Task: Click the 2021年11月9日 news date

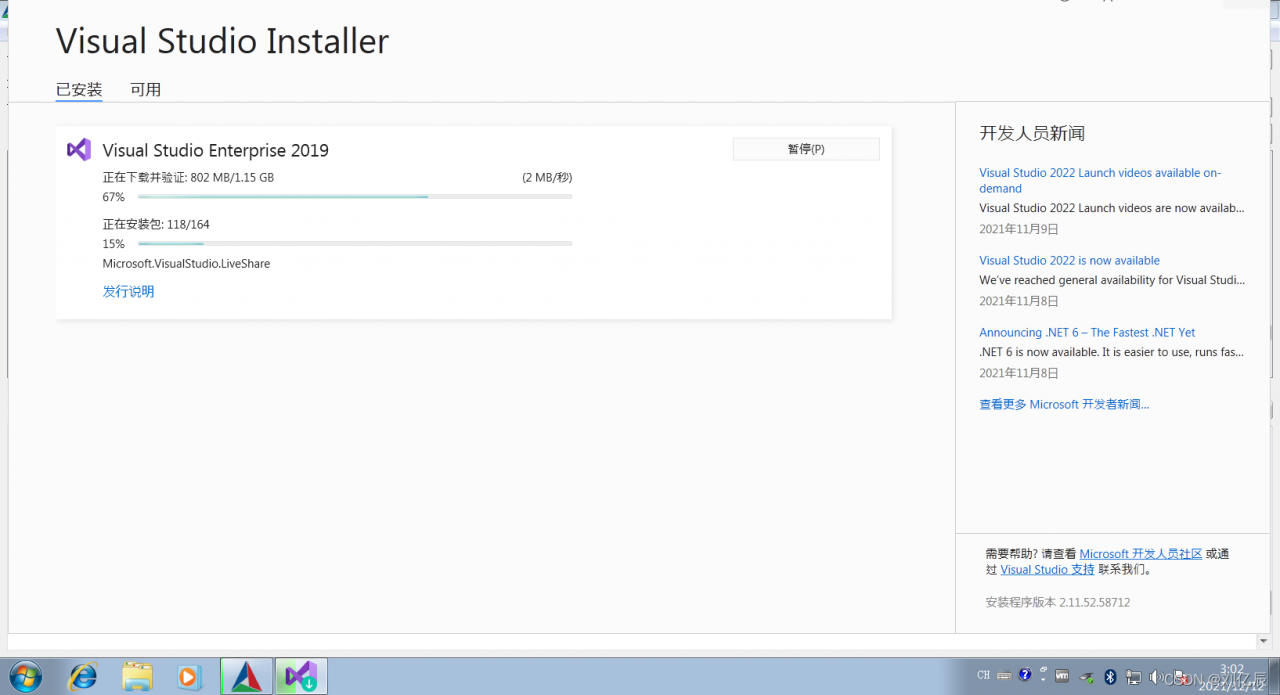Action: click(x=1019, y=229)
